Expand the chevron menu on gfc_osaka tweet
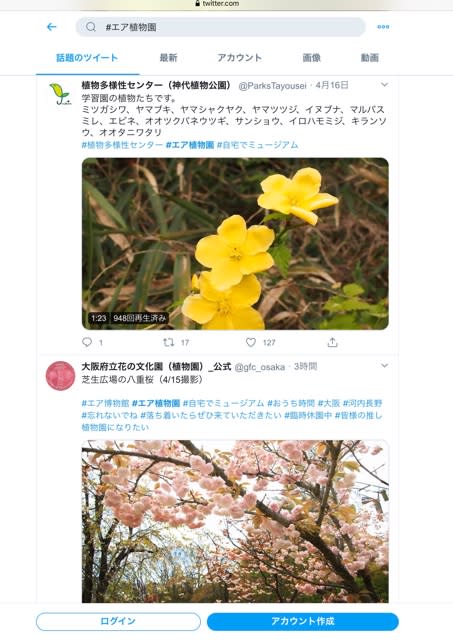Screen dimensions: 453x640 (x=384, y=366)
